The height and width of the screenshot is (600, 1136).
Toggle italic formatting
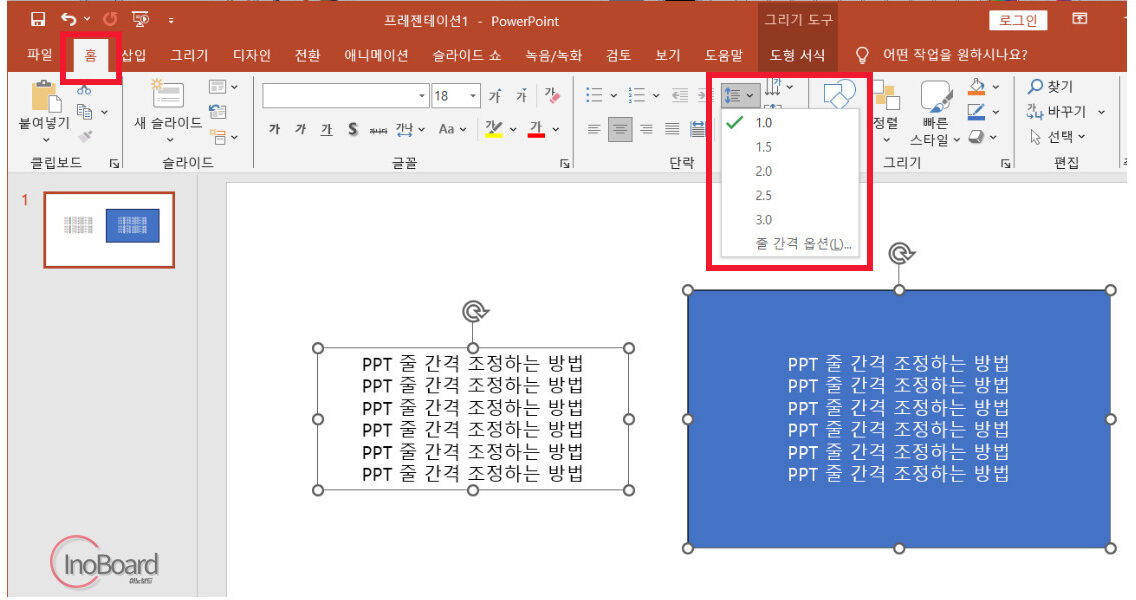pyautogui.click(x=301, y=129)
